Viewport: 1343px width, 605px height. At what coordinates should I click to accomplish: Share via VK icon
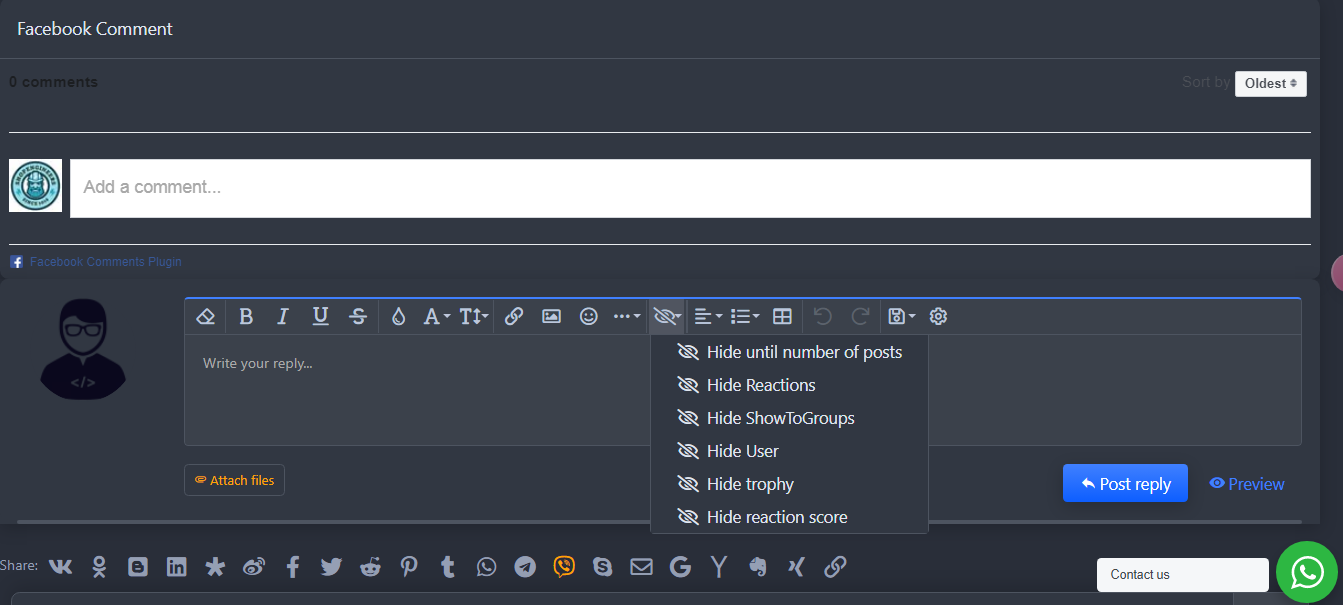point(60,566)
